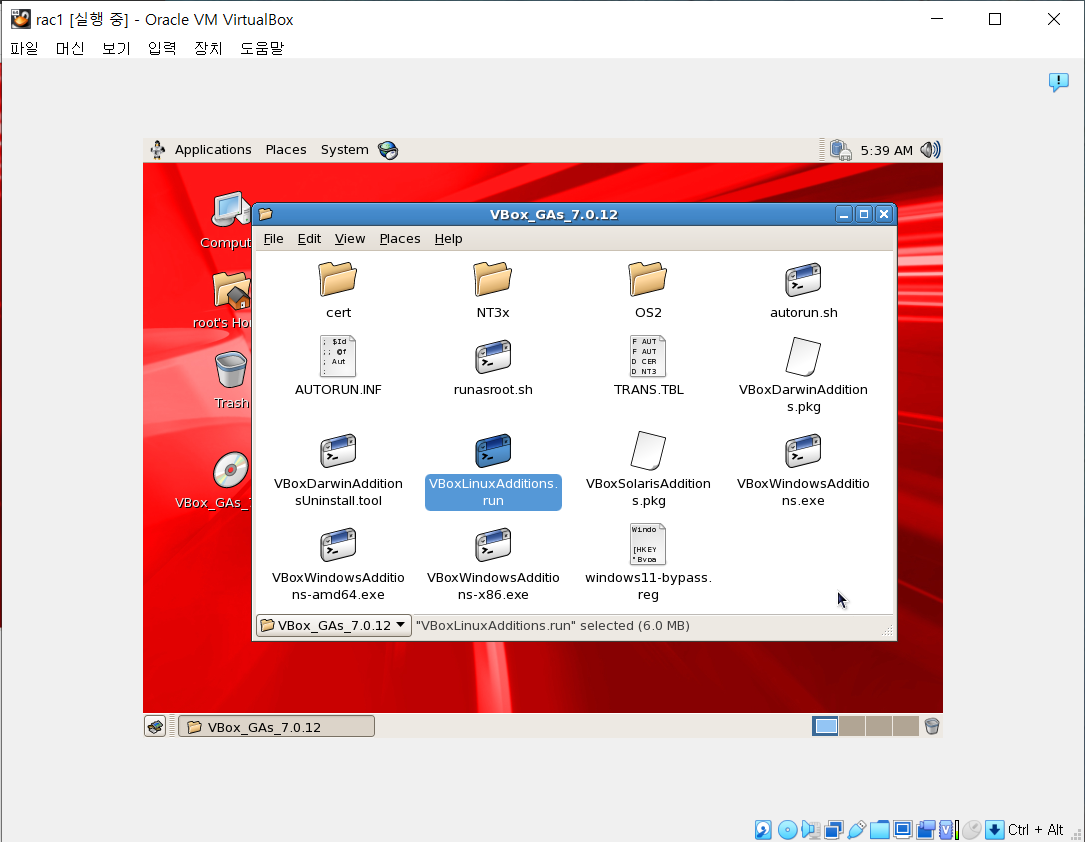Select the VBoxDarwinAdditionsUninstall.tool icon
Viewport: 1085px width, 842px height.
[338, 451]
